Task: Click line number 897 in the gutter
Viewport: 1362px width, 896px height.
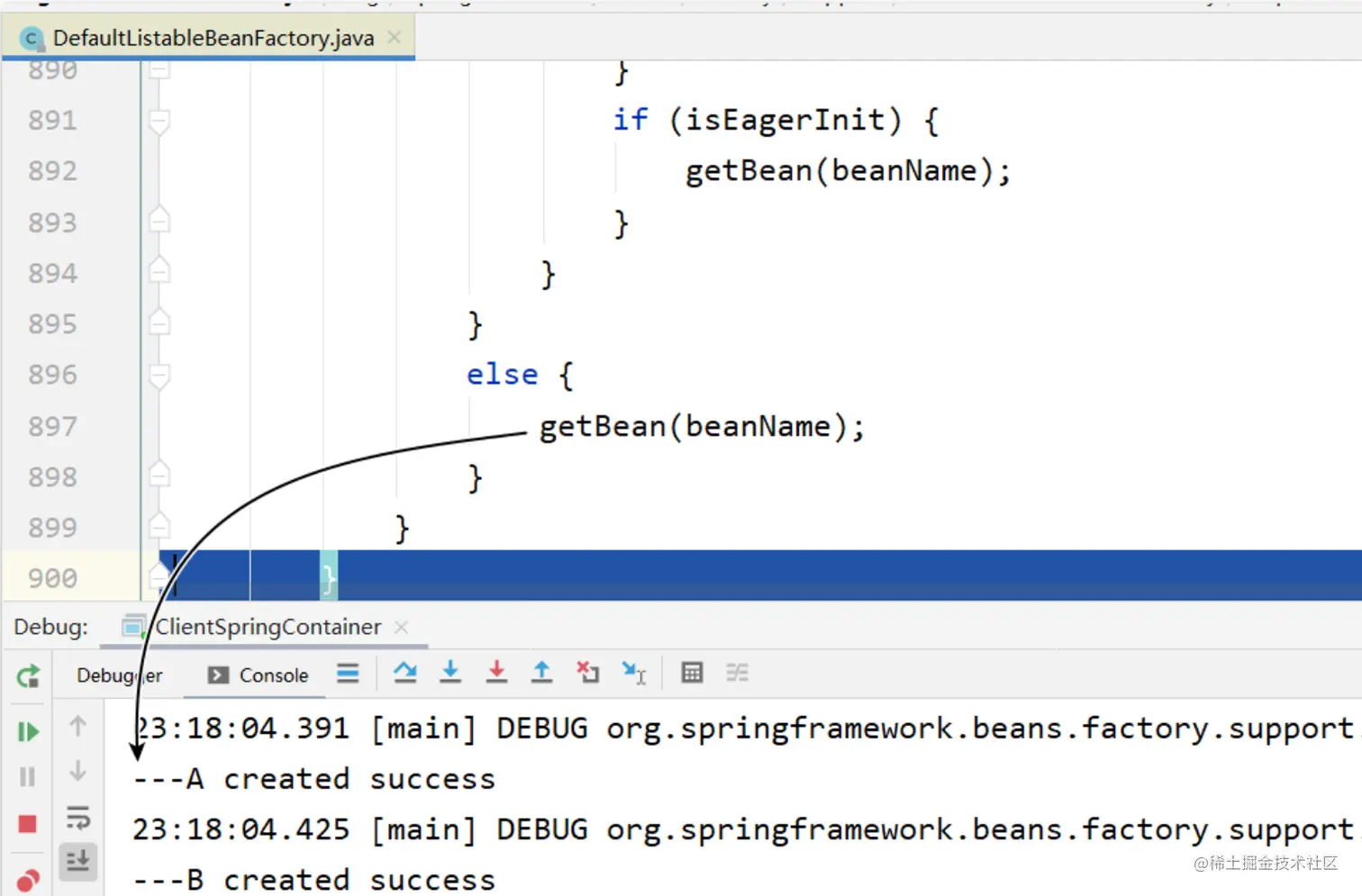Action: [52, 426]
